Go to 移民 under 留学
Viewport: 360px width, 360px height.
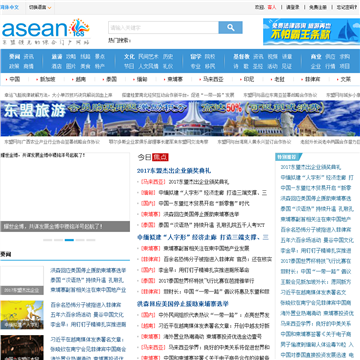click(x=210, y=66)
